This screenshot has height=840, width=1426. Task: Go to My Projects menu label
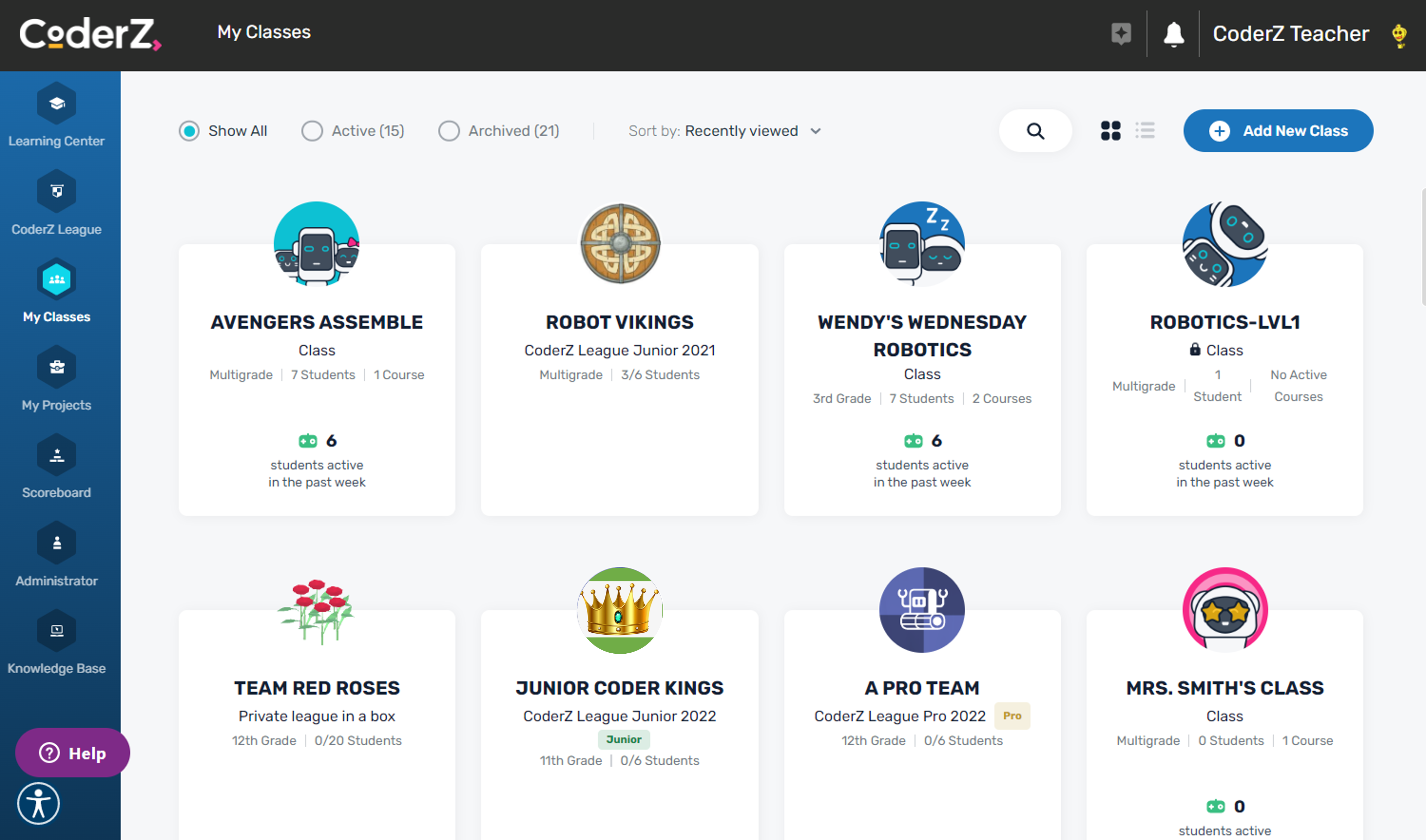(57, 405)
